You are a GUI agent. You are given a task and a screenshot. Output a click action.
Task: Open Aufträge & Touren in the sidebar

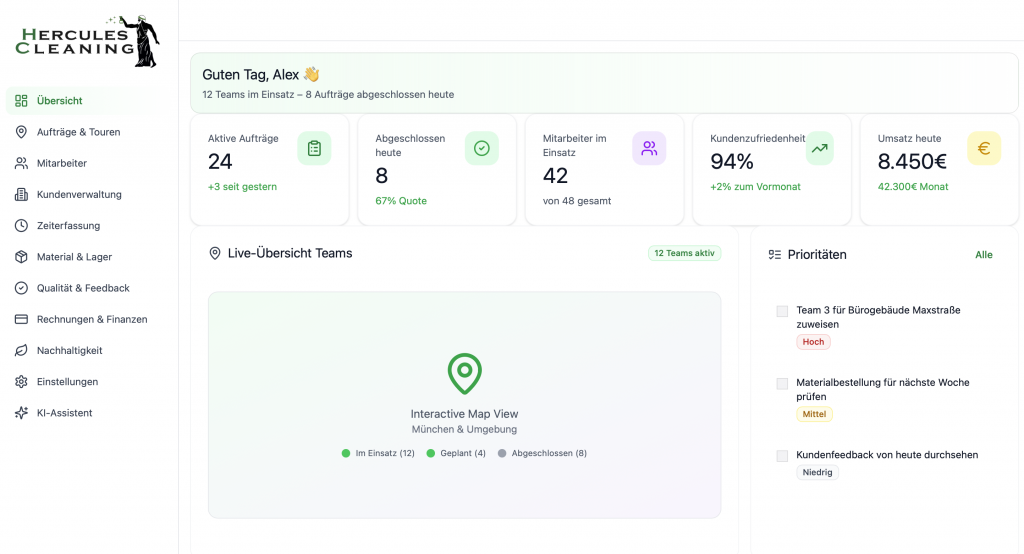78,132
